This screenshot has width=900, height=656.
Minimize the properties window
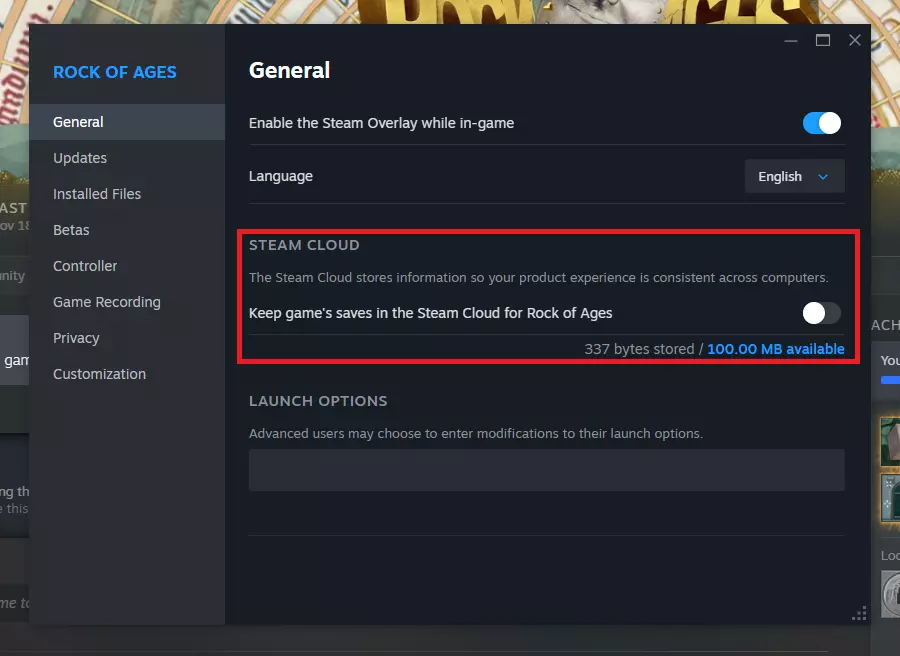(x=791, y=40)
